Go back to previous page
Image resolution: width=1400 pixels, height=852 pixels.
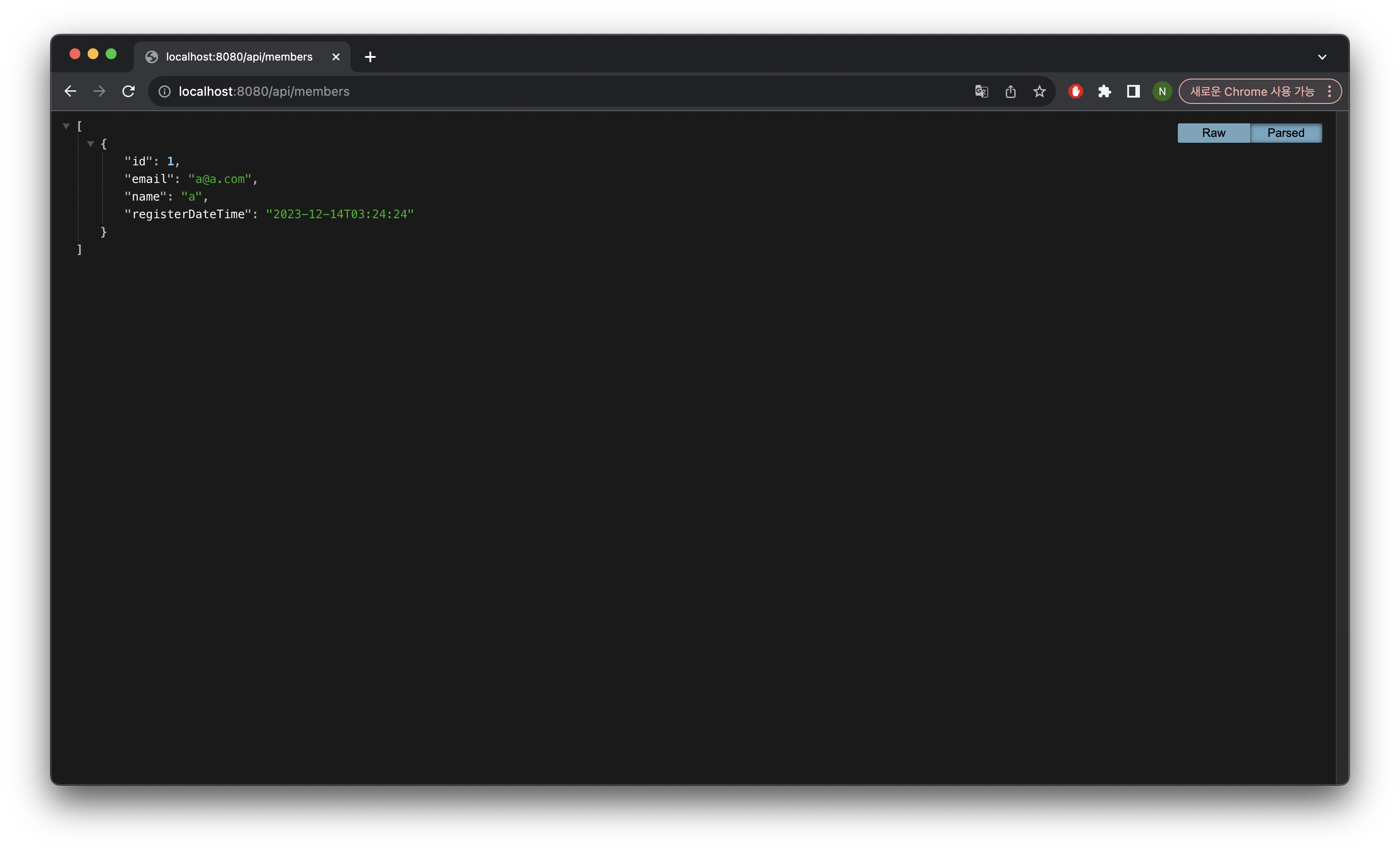[x=70, y=92]
